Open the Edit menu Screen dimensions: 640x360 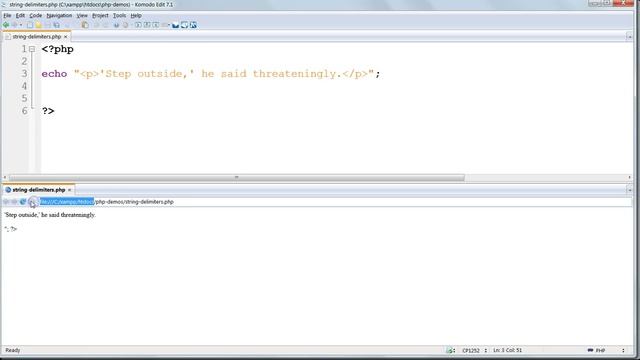pos(20,16)
